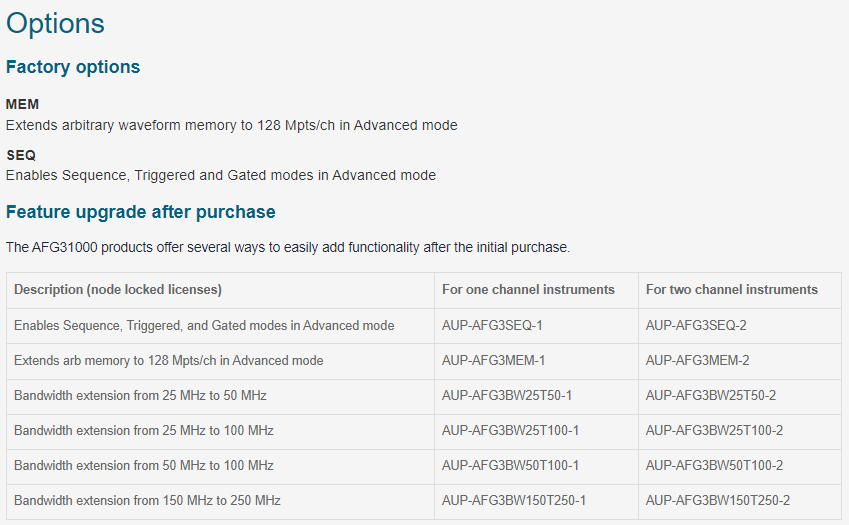
Task: Click the For two channel instruments header
Action: click(x=732, y=290)
